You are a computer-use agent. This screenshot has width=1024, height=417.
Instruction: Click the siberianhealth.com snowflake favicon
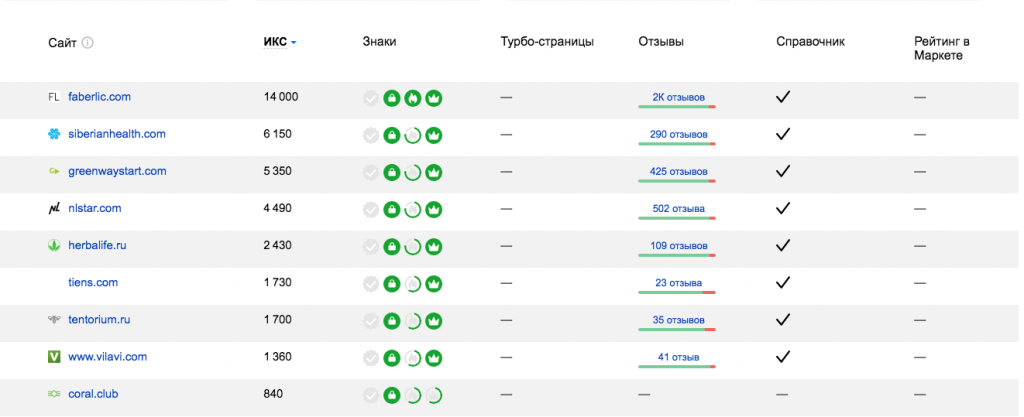(54, 134)
